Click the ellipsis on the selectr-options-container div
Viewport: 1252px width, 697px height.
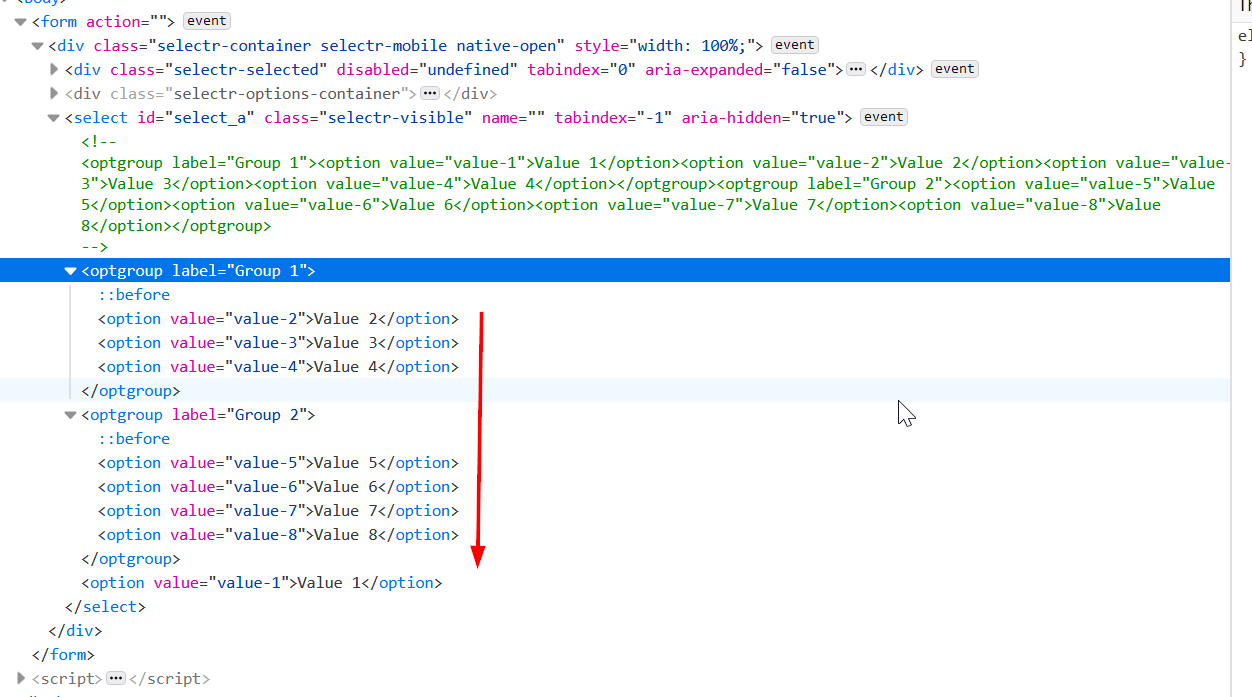pos(430,93)
